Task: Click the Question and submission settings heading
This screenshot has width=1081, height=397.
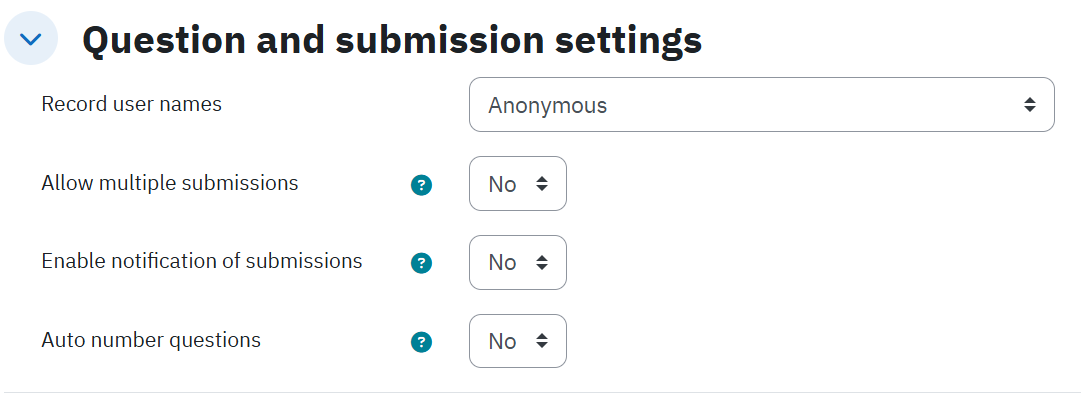Action: 392,40
